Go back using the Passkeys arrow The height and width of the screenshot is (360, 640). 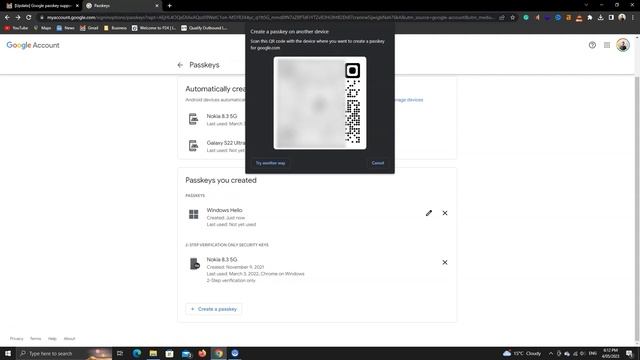pos(180,65)
